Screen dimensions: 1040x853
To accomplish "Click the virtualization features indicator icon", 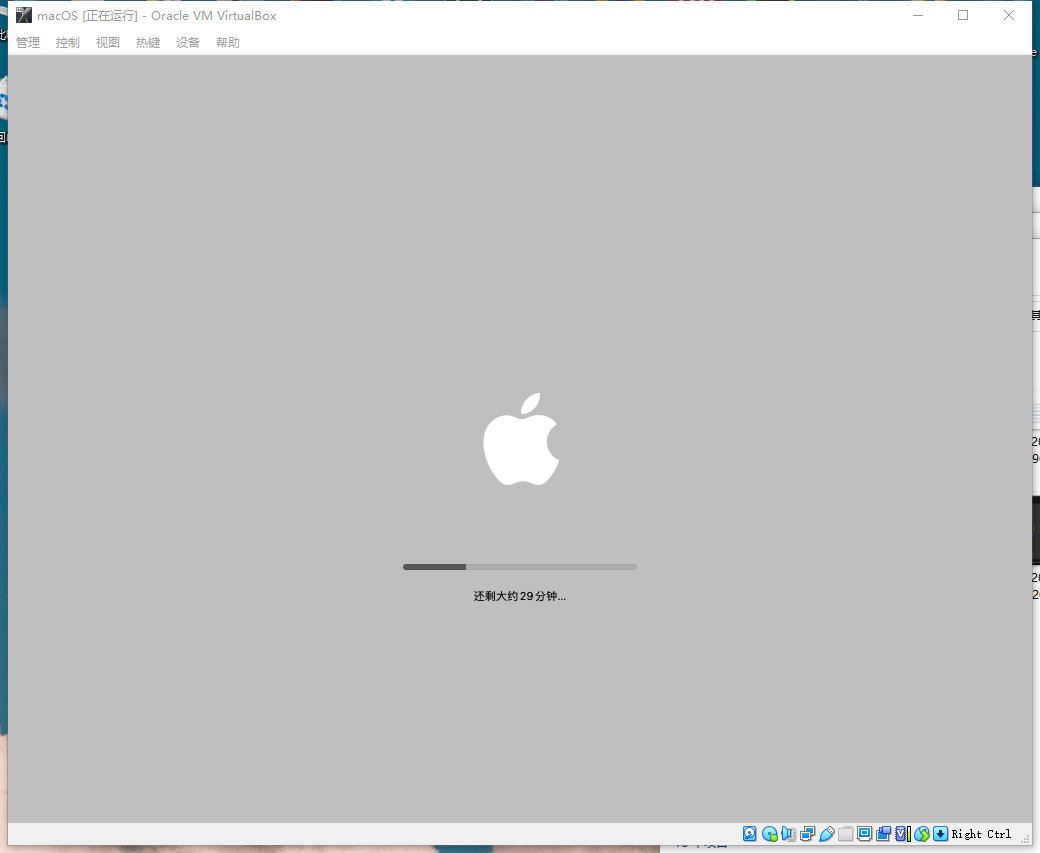I will [902, 833].
